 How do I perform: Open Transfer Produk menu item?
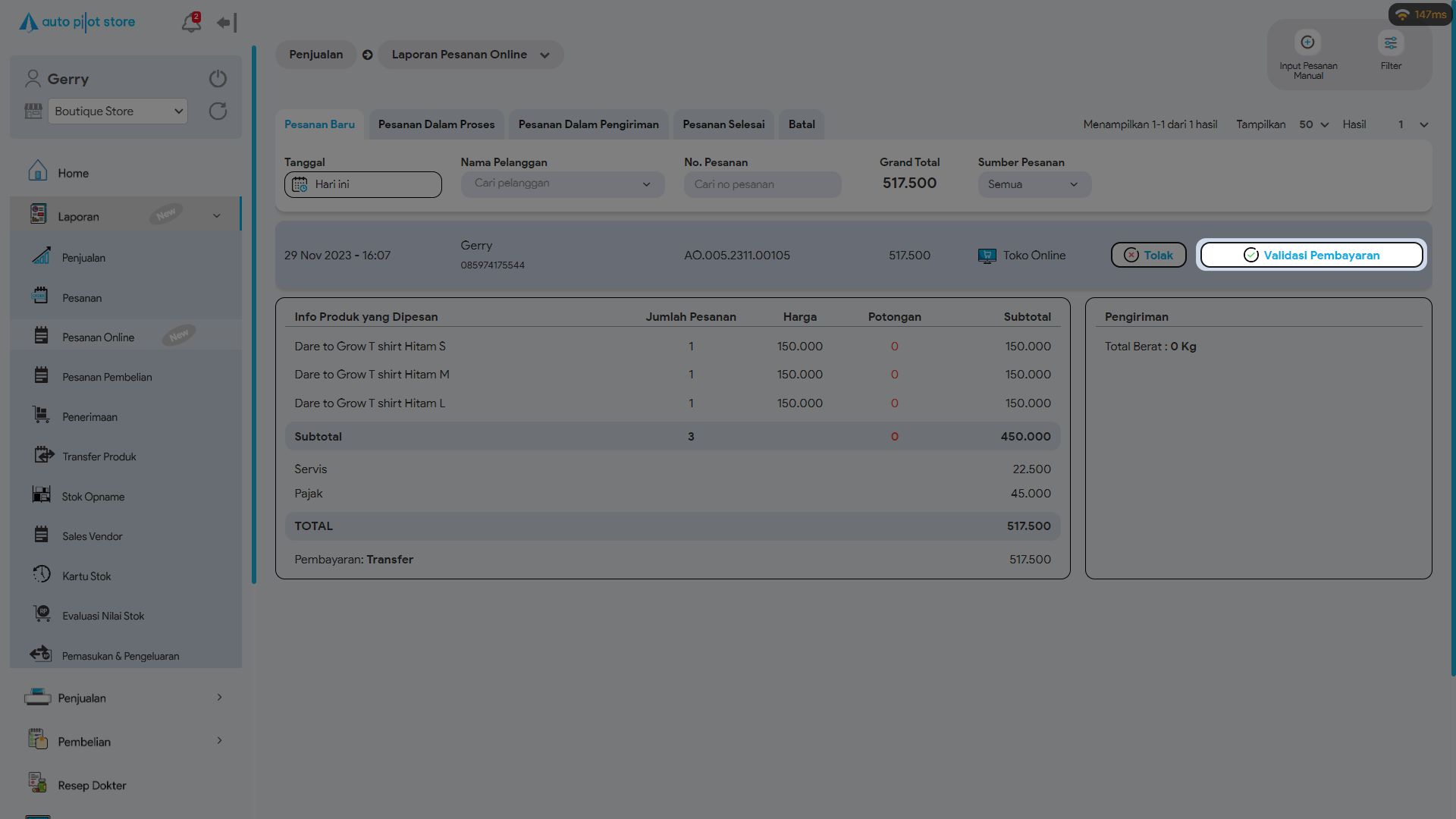[99, 457]
